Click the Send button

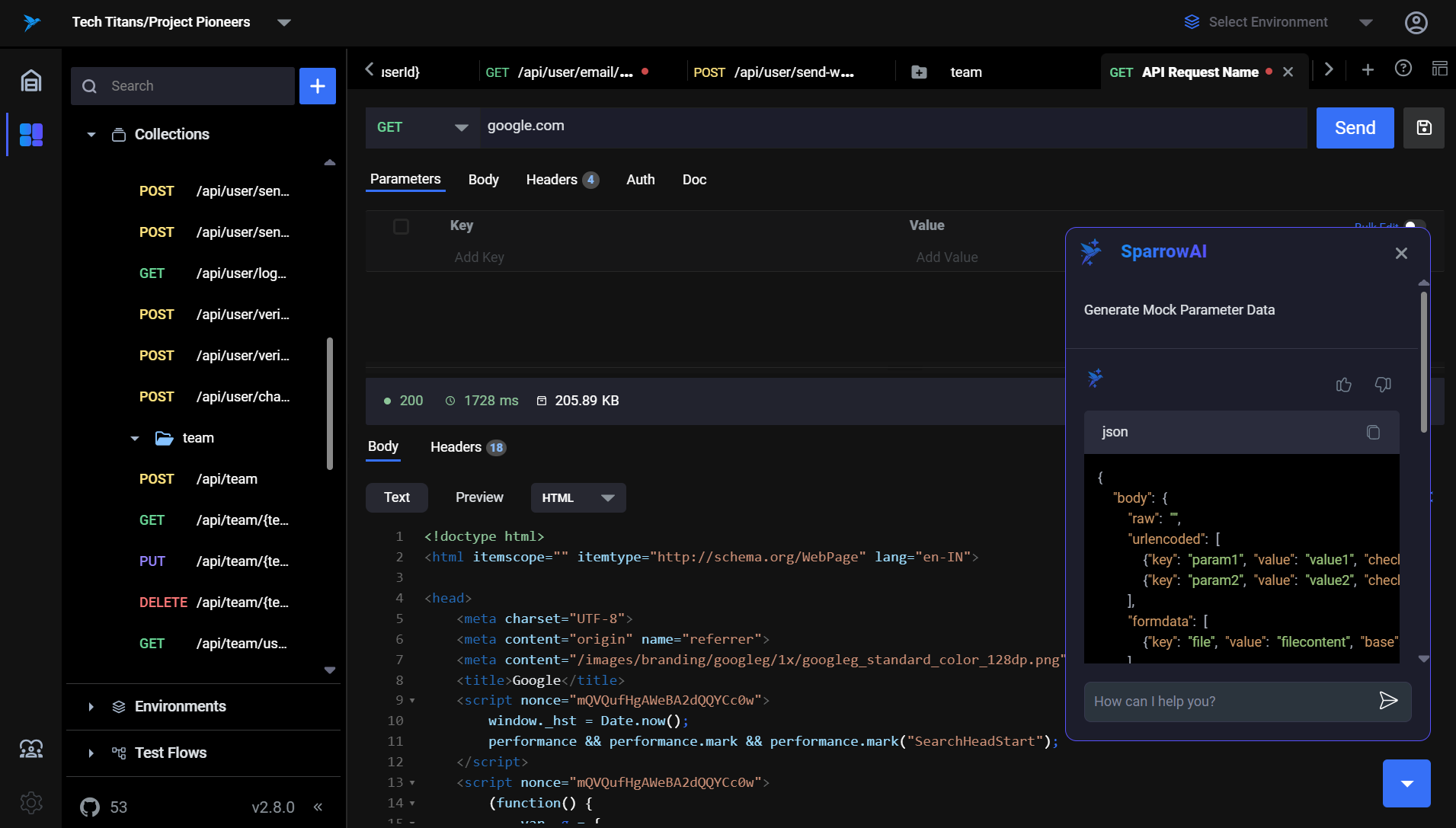(x=1355, y=128)
